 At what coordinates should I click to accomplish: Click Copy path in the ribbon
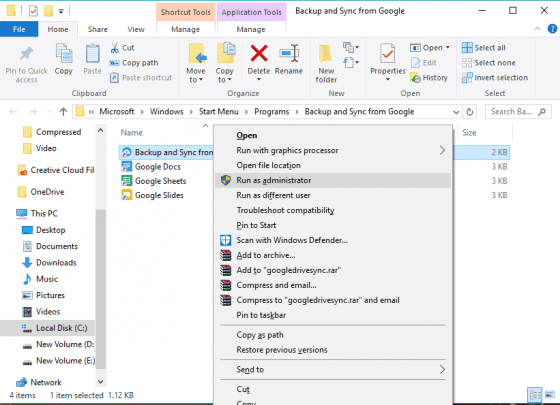tap(134, 63)
